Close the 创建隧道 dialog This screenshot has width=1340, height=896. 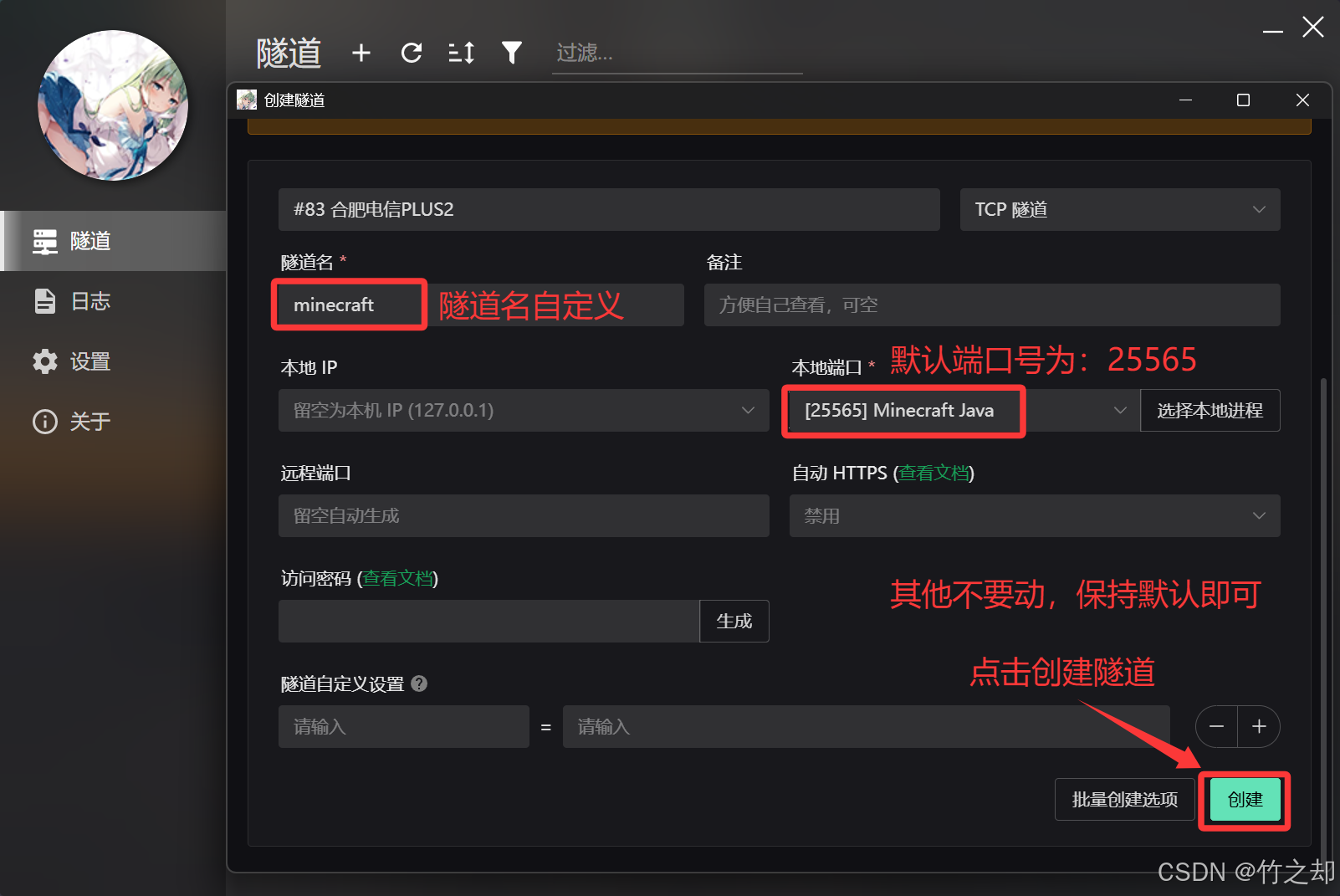(1302, 100)
